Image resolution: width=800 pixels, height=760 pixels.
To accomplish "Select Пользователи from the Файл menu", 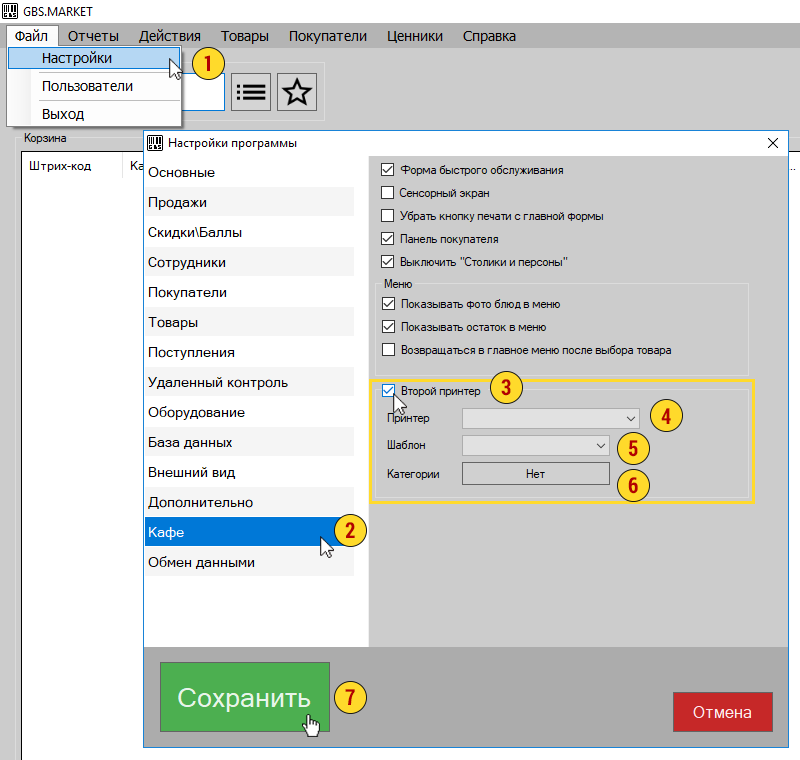I will coord(94,86).
